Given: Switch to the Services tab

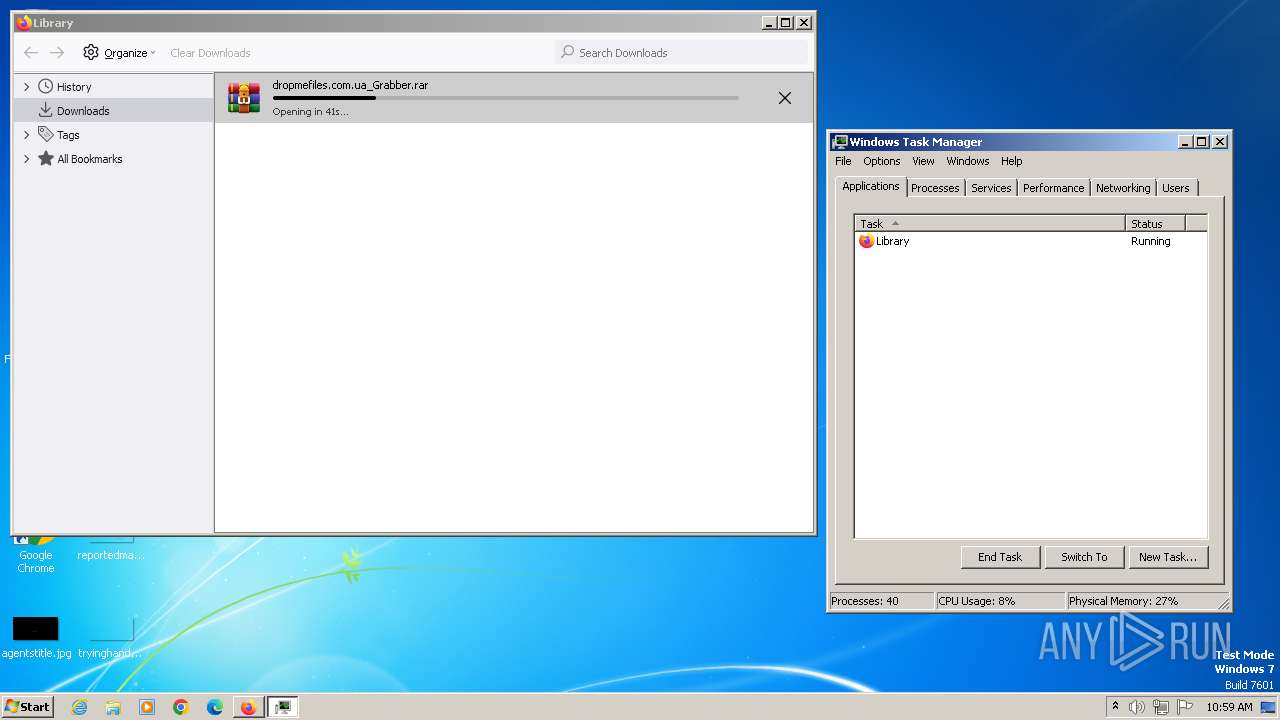Looking at the screenshot, I should tap(991, 188).
